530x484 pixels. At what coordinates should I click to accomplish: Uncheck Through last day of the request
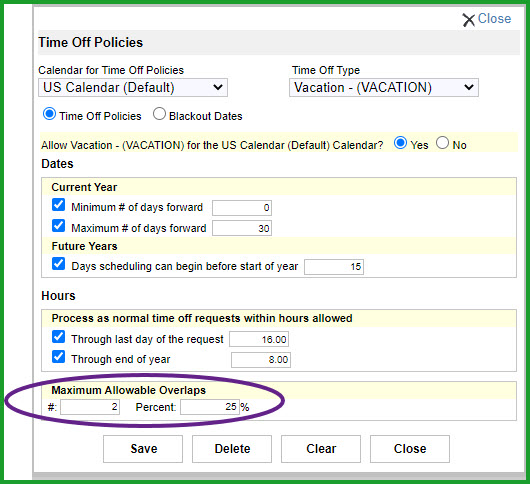(x=58, y=337)
